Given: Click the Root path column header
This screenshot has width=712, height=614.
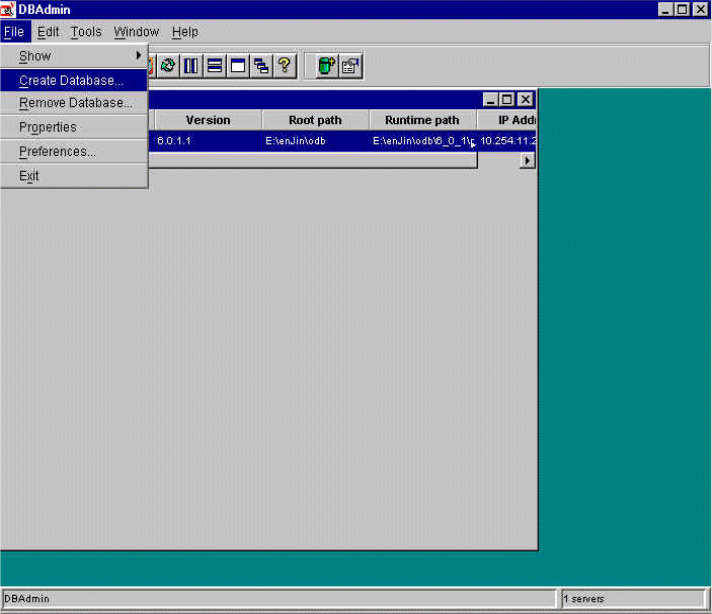Looking at the screenshot, I should 315,120.
